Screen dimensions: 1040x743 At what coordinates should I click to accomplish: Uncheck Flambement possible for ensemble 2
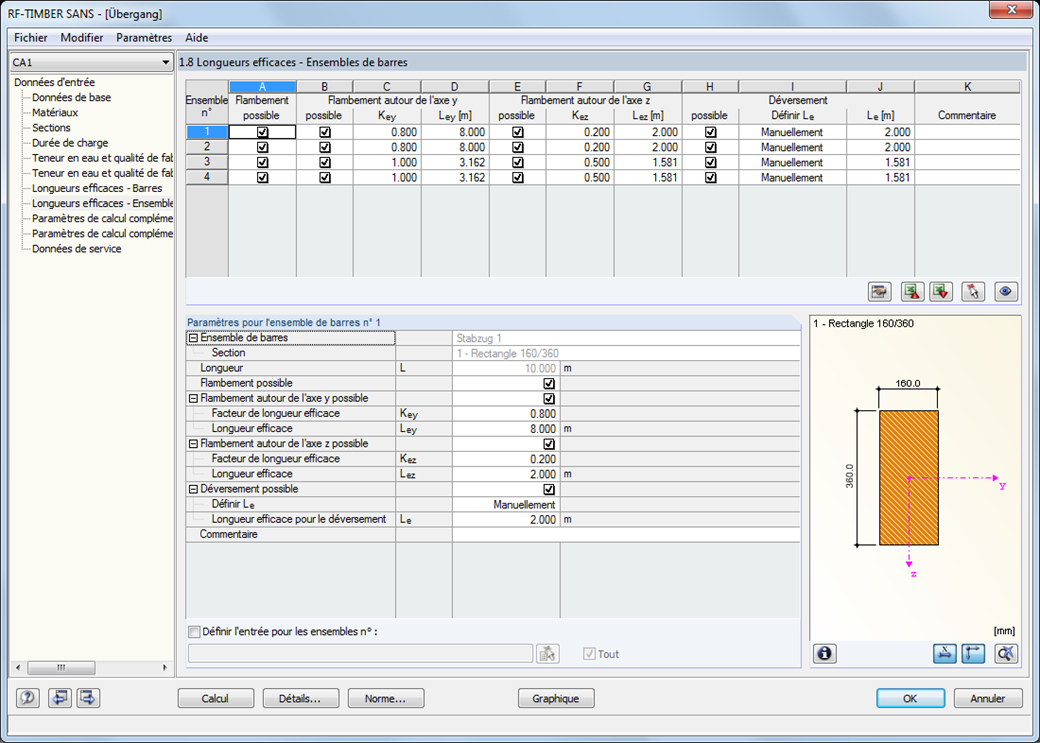261,147
